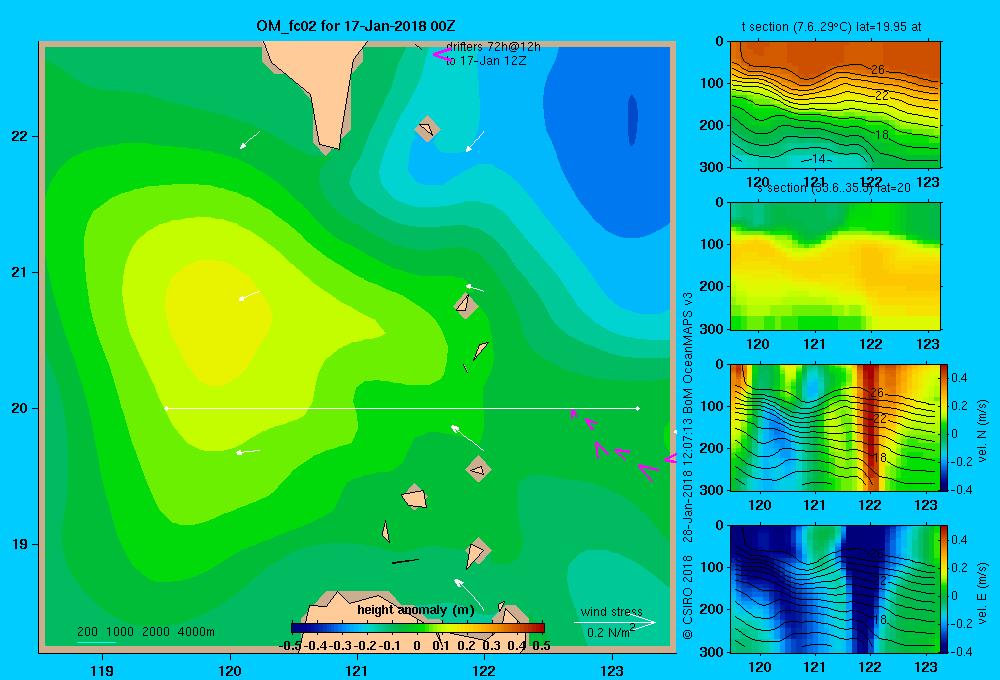Select the 'drifters 72h@12h' legend text
This screenshot has width=1000, height=680.
tap(493, 47)
